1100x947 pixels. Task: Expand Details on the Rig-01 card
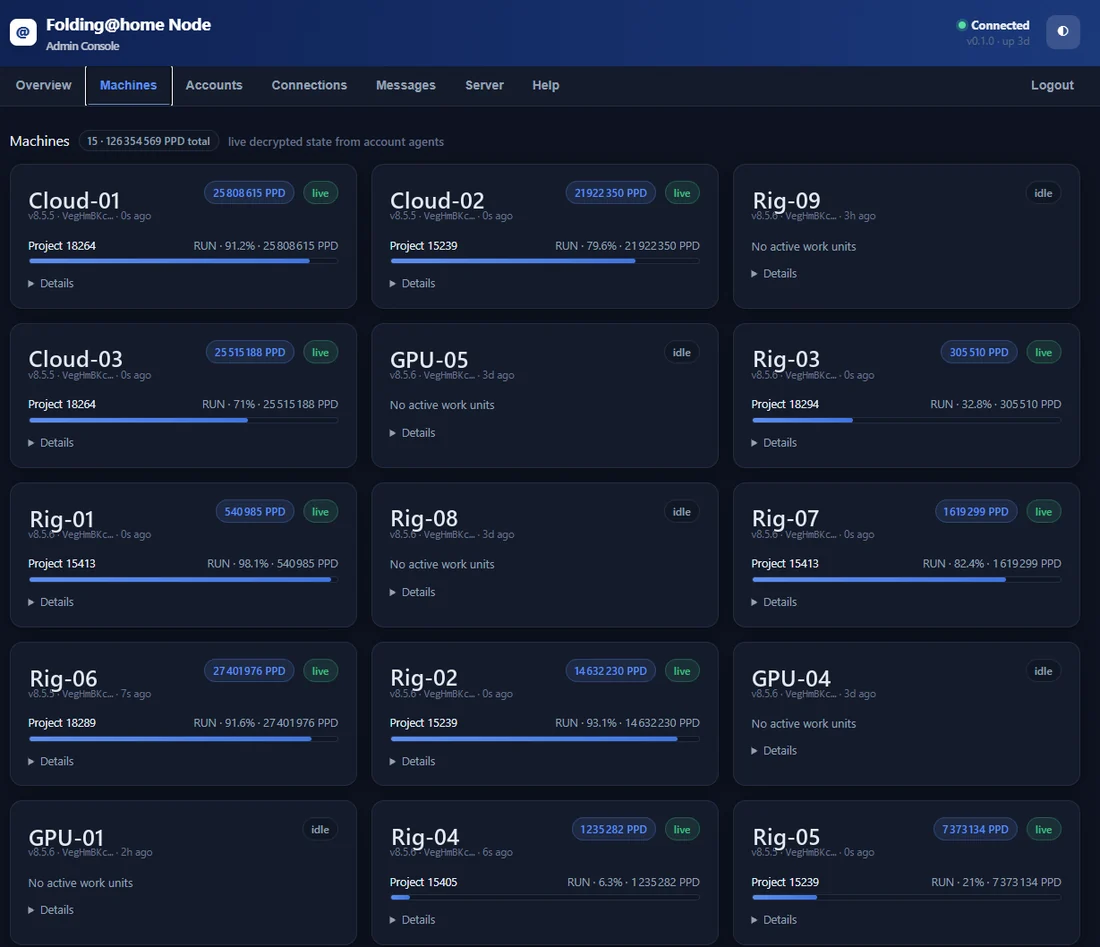pos(51,602)
